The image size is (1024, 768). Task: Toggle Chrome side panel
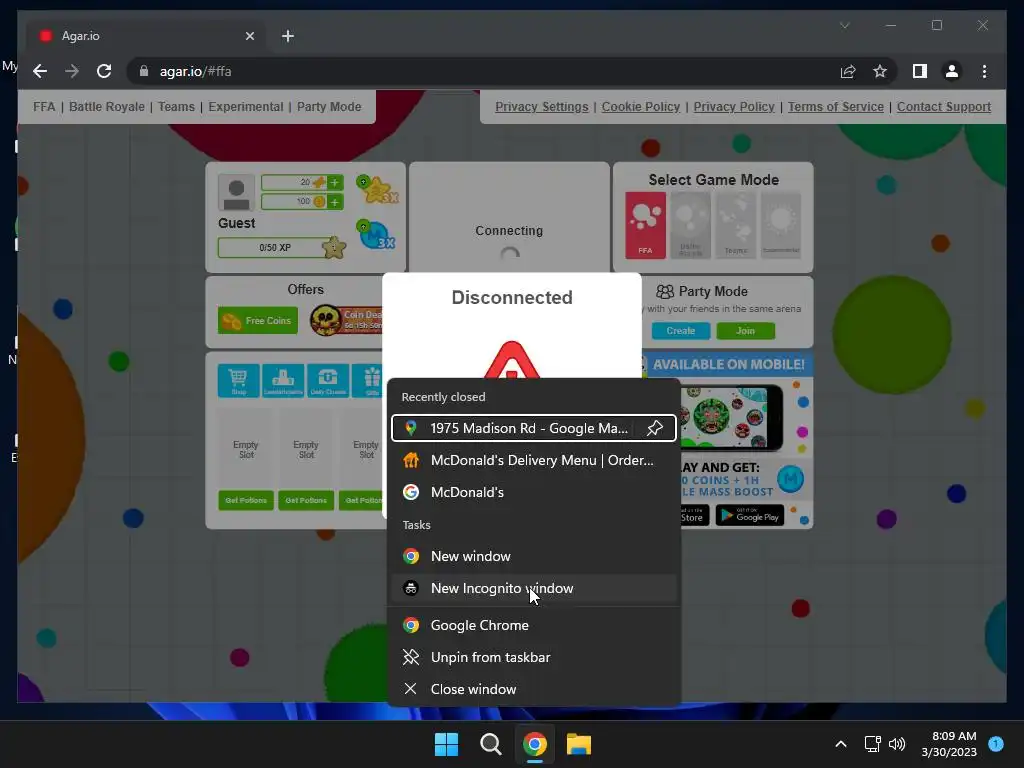coord(920,71)
